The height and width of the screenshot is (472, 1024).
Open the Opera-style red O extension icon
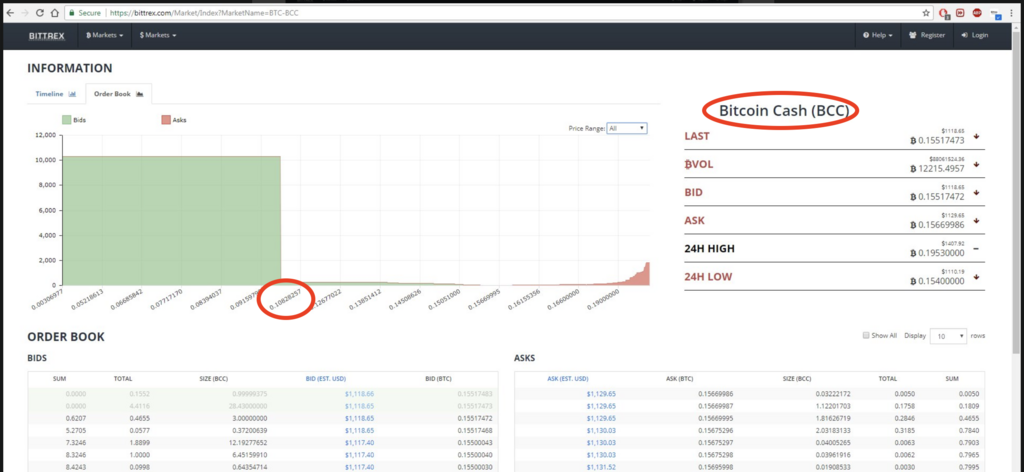944,12
